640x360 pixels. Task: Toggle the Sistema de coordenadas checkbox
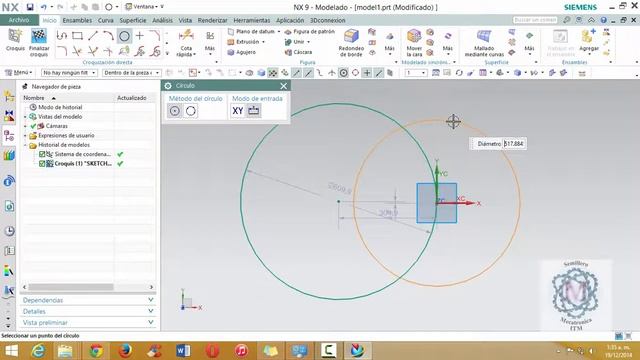point(42,154)
